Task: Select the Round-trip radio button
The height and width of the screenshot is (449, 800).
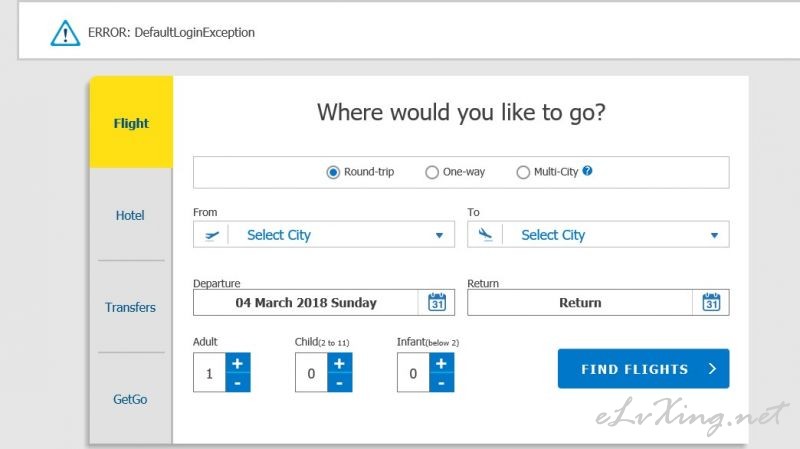Action: (x=333, y=172)
